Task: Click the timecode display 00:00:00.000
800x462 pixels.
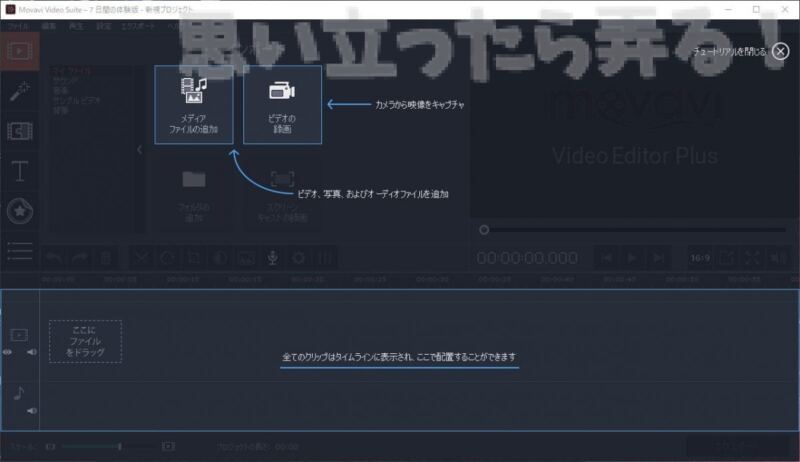Action: pos(527,258)
